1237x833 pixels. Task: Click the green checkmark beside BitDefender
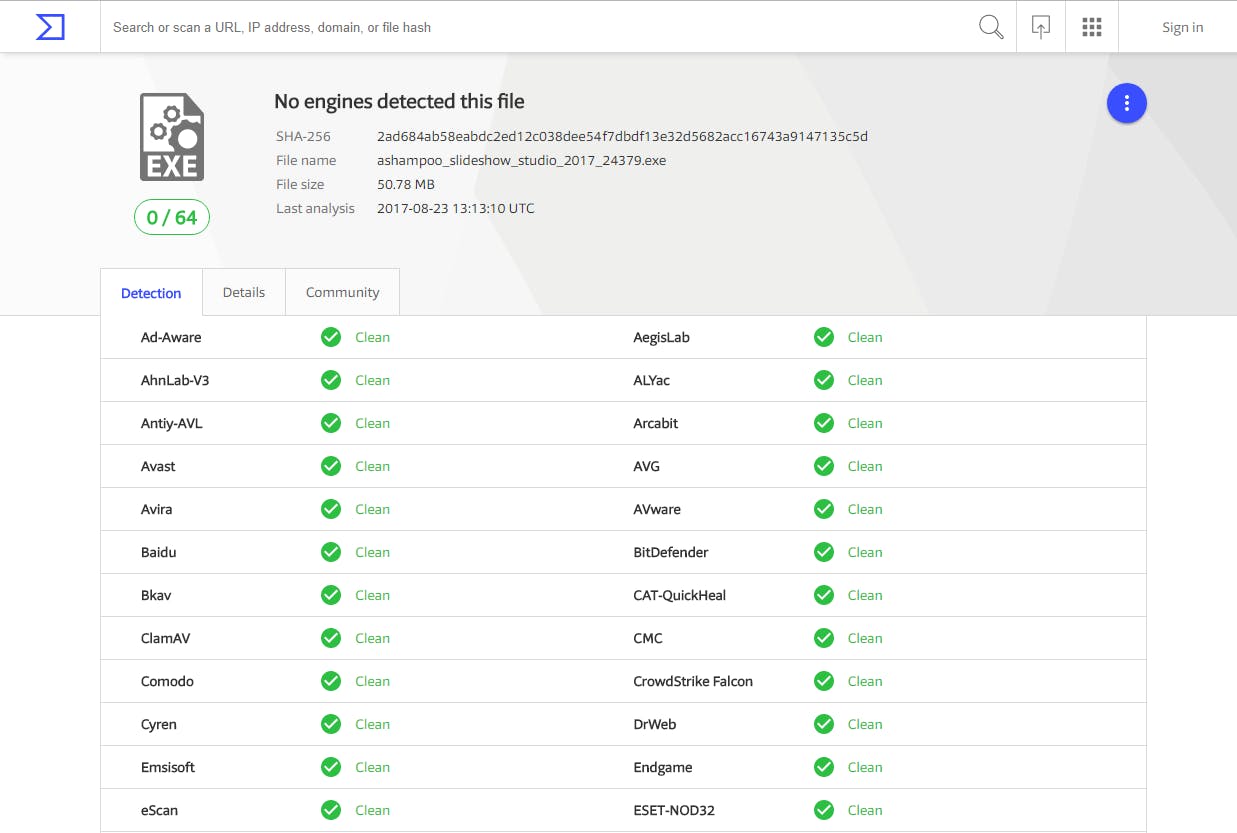pyautogui.click(x=824, y=552)
